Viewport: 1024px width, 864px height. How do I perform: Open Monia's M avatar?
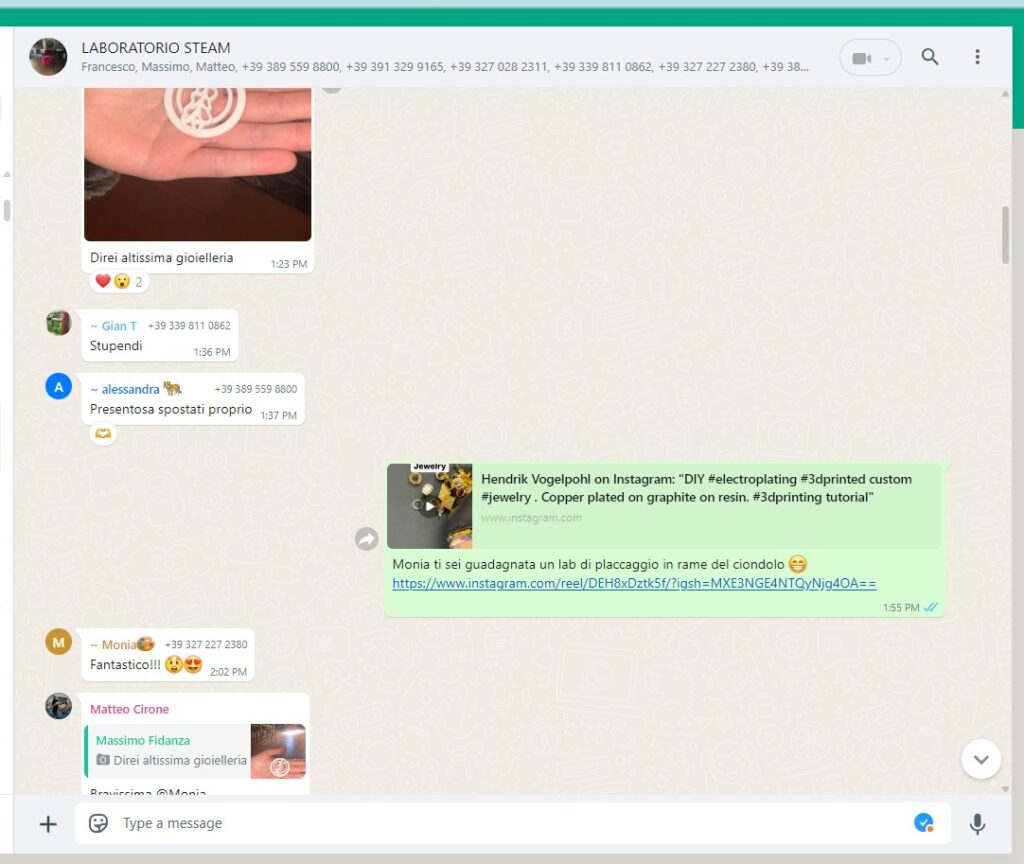tap(59, 642)
